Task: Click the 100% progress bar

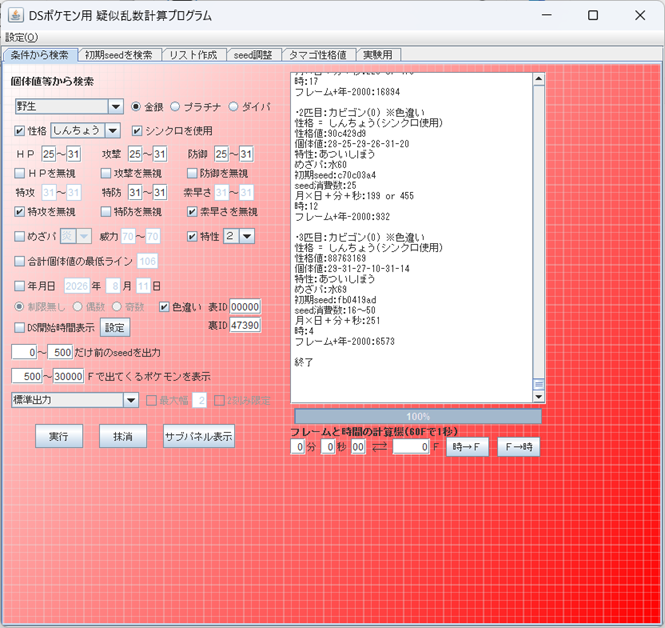Action: click(x=418, y=416)
